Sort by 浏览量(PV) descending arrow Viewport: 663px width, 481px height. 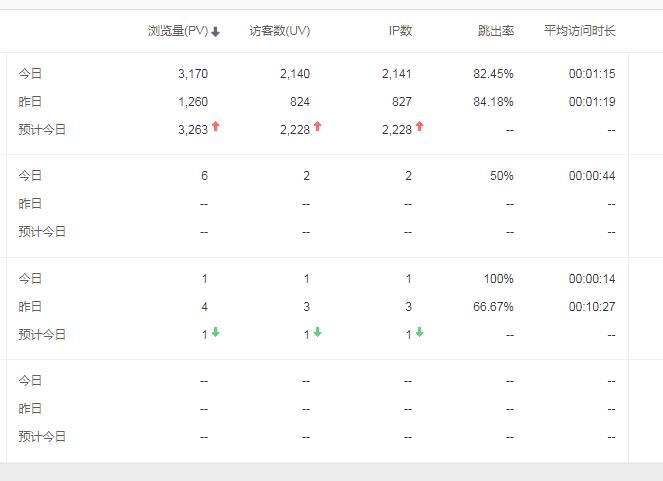[x=215, y=32]
